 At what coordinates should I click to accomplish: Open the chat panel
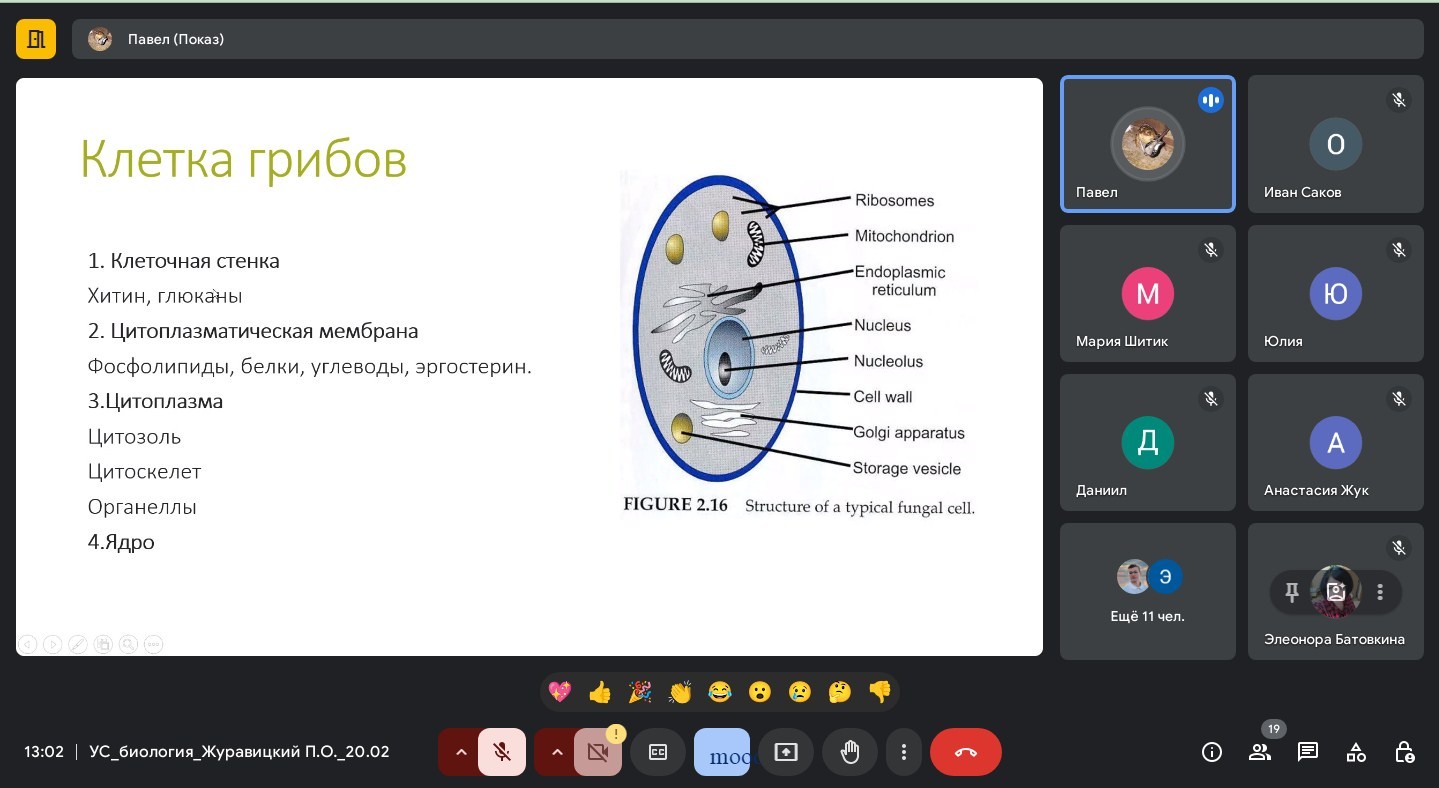click(1307, 752)
